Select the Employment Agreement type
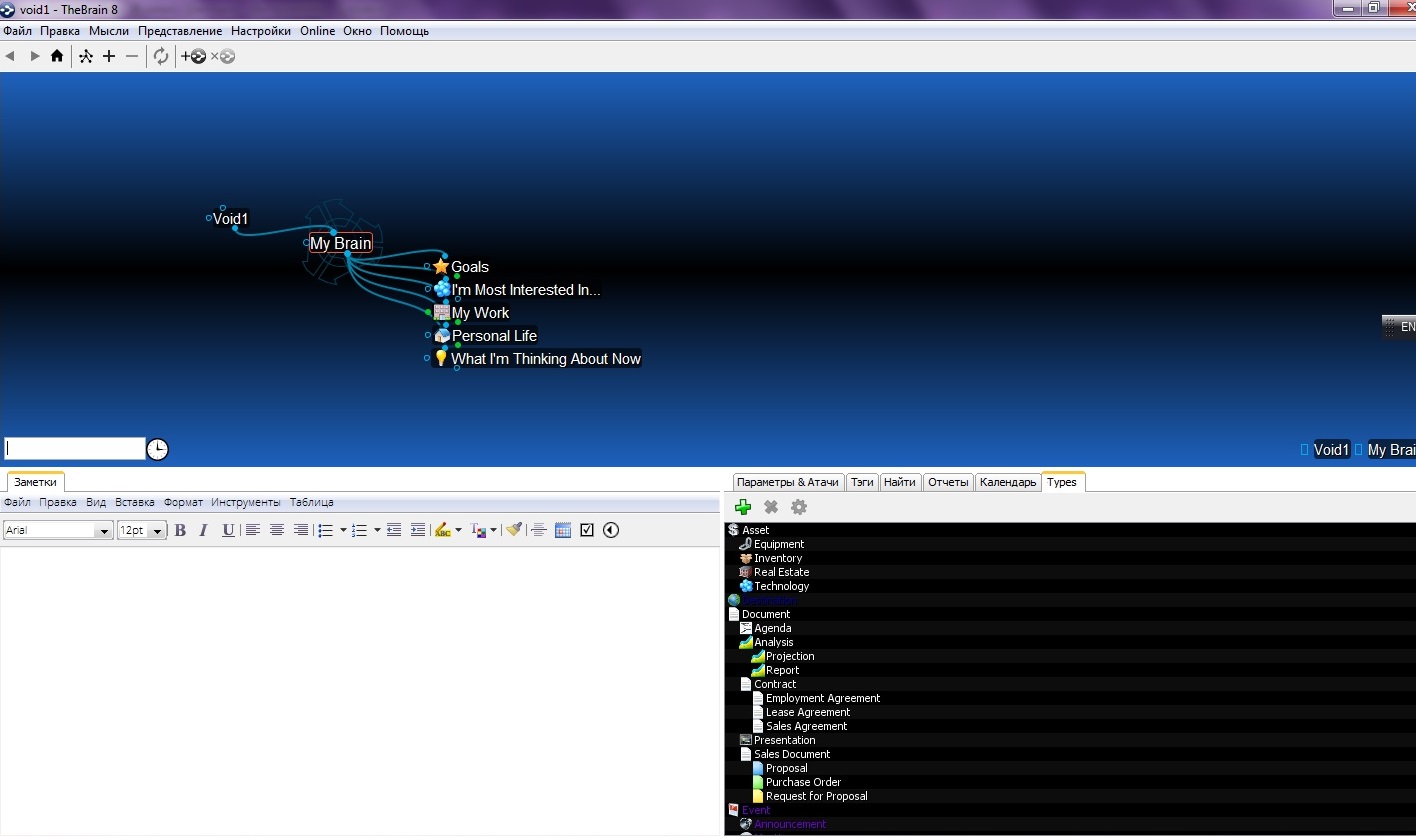This screenshot has width=1416, height=837. point(823,698)
